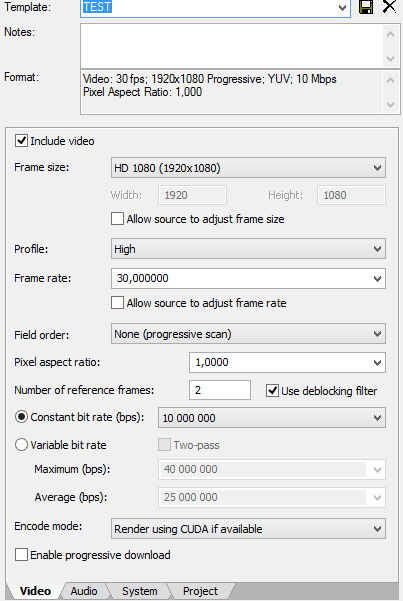Open the Frame size dropdown
The width and height of the screenshot is (403, 601).
pyautogui.click(x=248, y=167)
